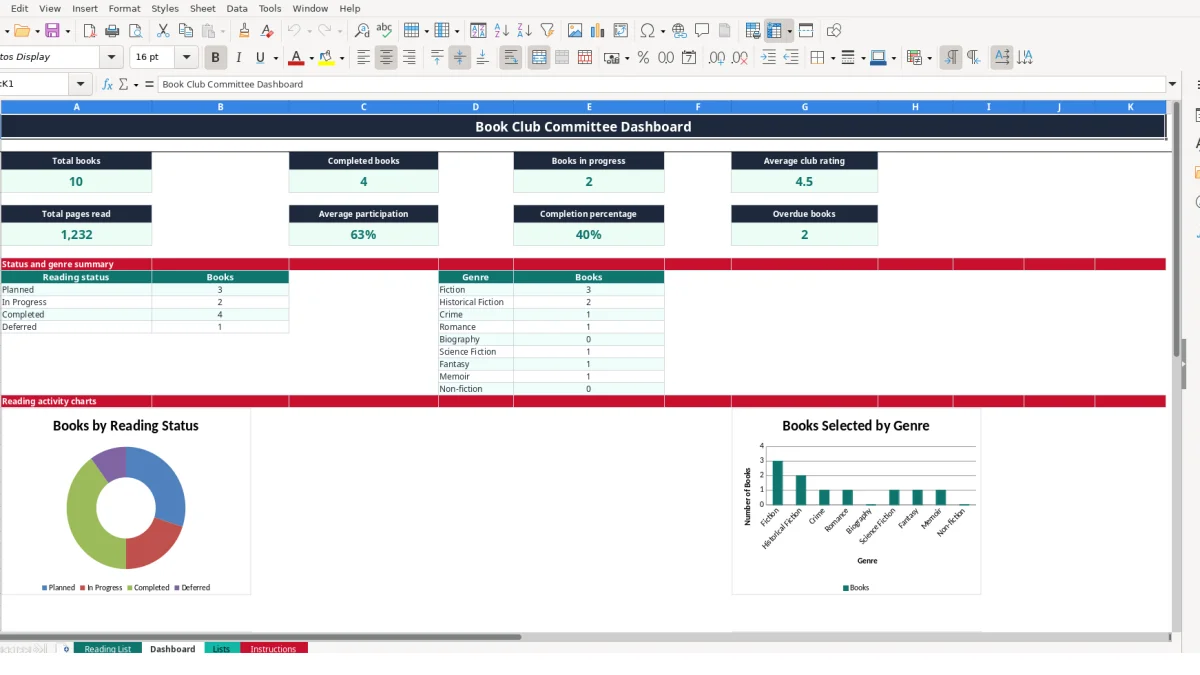Open Print Preview

[x=134, y=31]
